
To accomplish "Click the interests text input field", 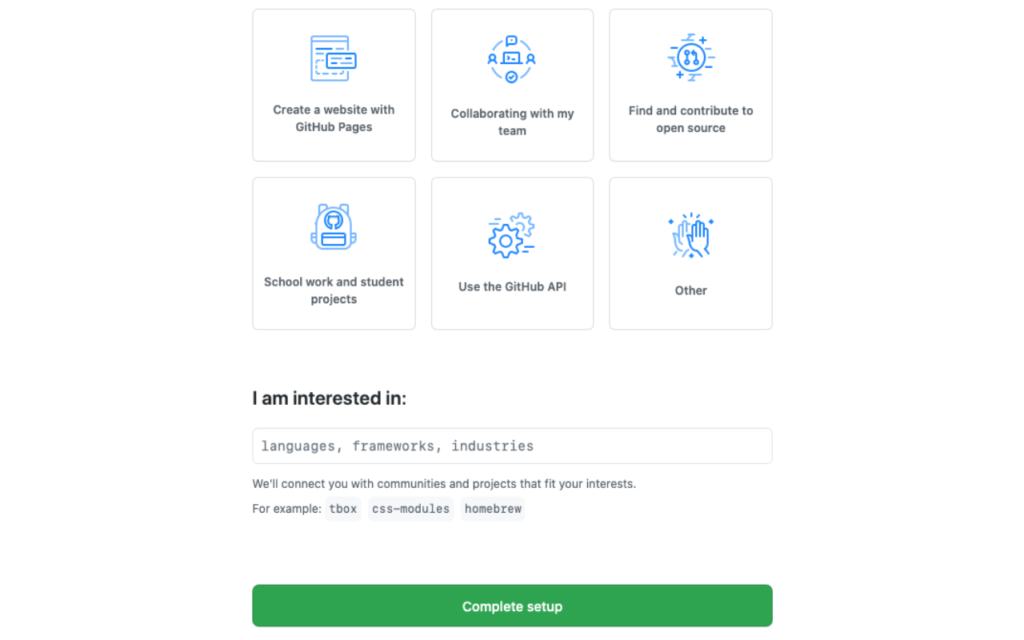I will [512, 446].
